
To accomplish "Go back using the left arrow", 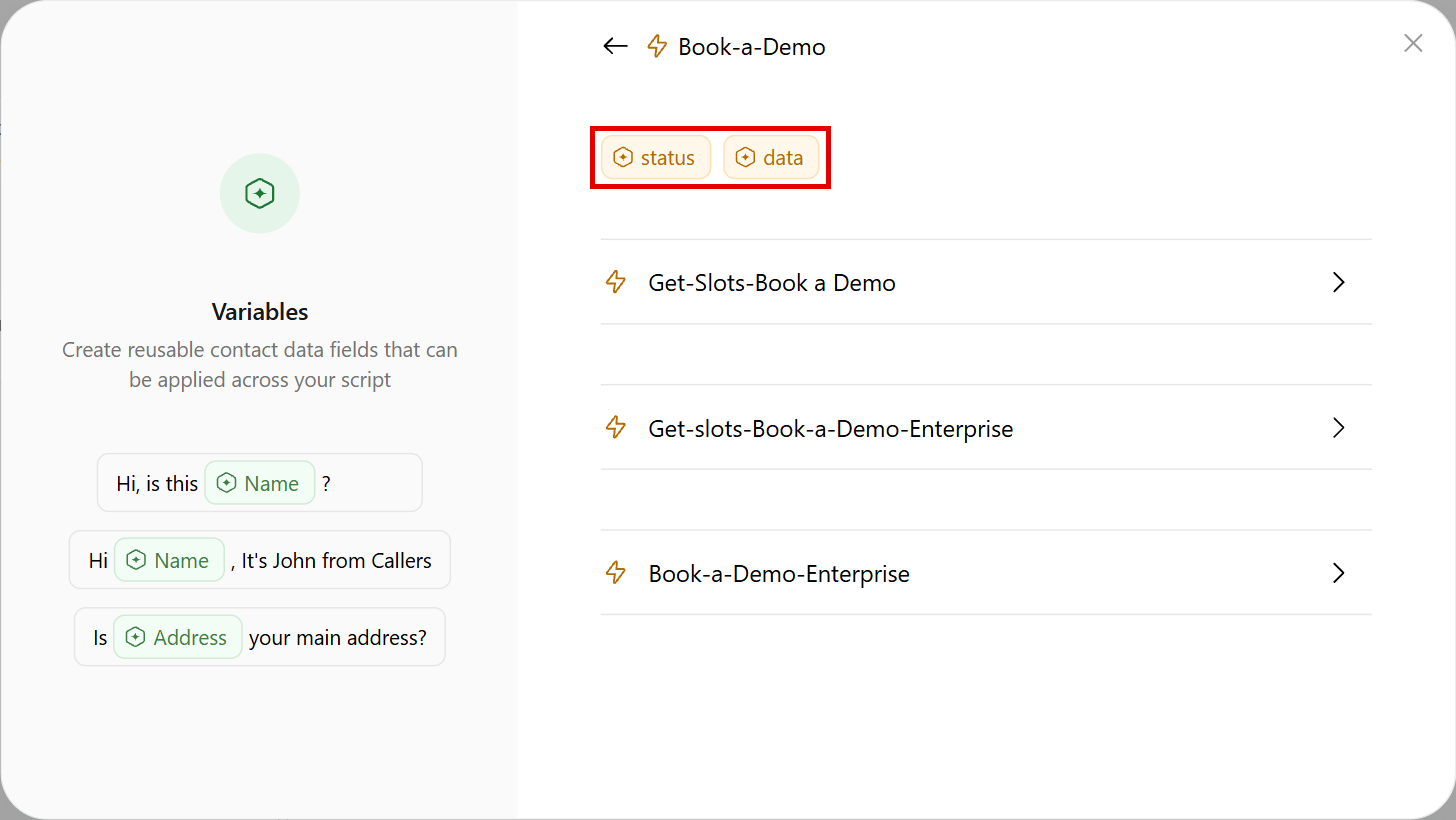I will pyautogui.click(x=615, y=46).
